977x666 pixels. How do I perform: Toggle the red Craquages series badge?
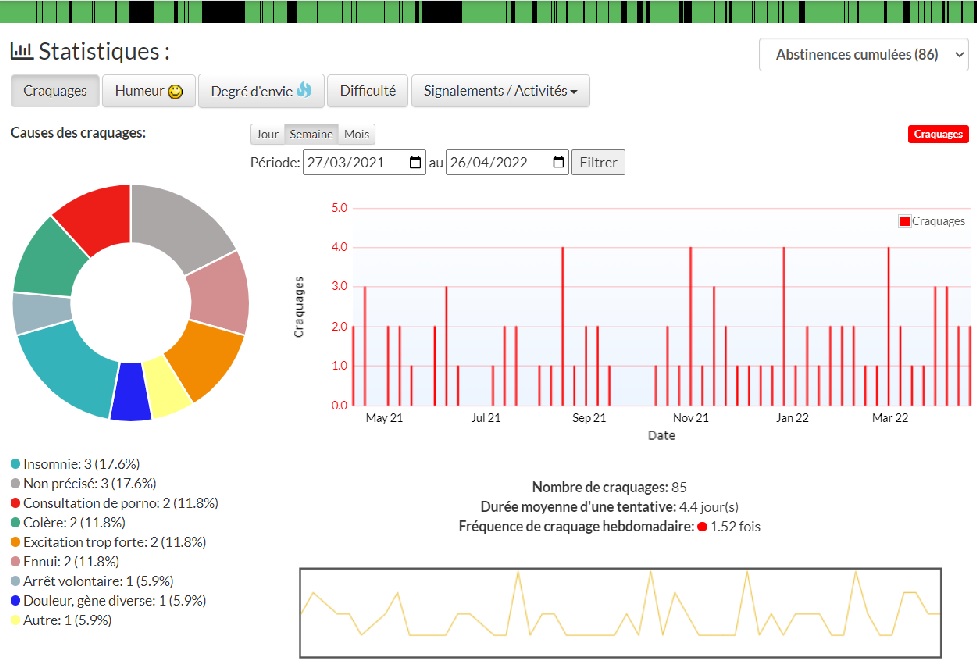[x=938, y=134]
